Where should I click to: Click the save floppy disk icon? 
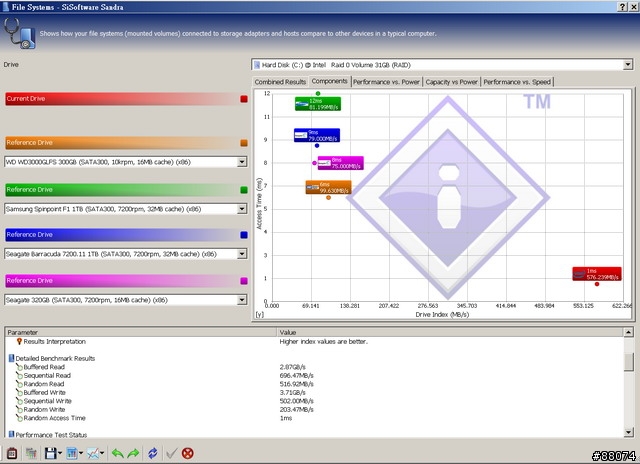coord(50,453)
